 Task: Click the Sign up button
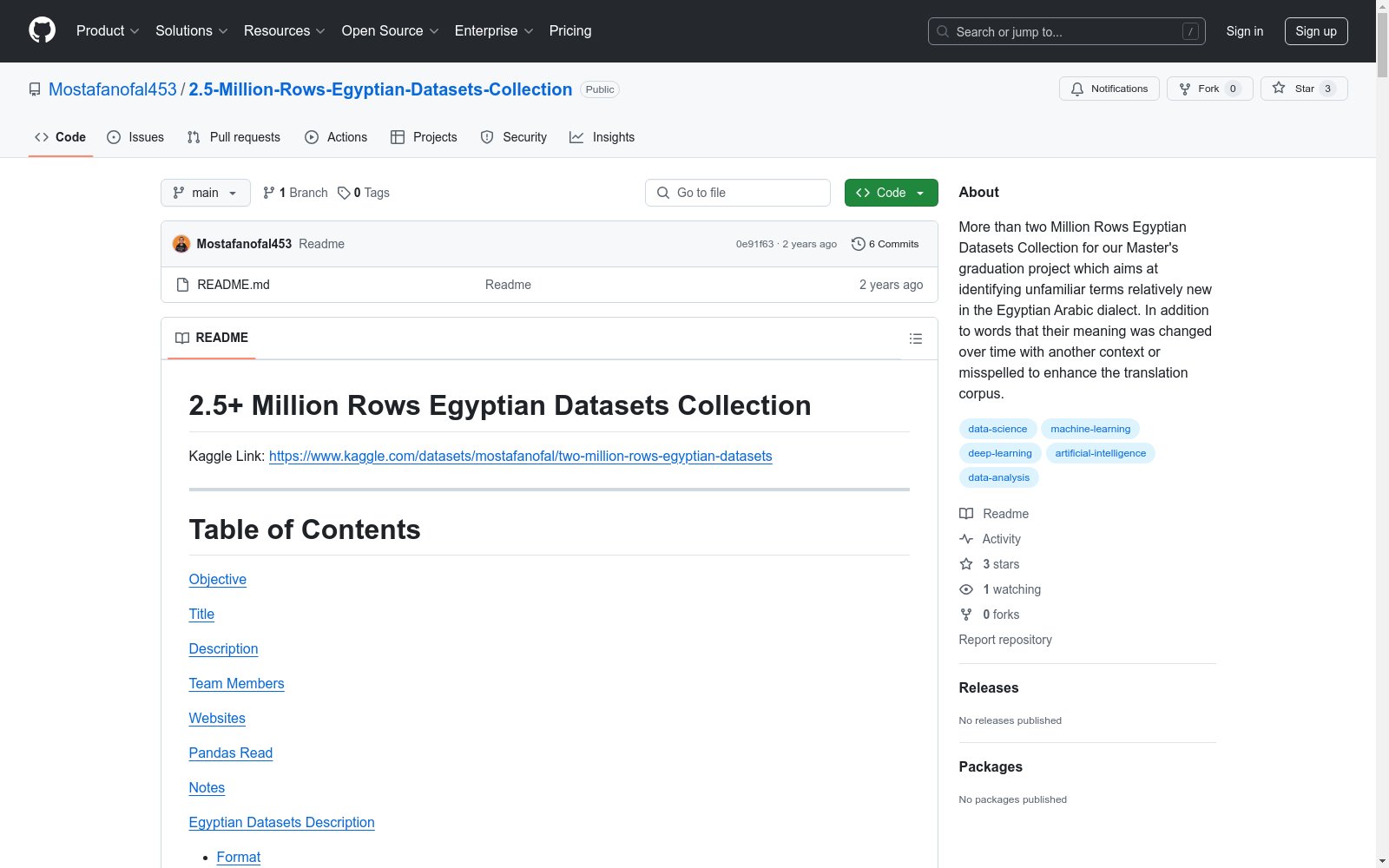coord(1316,31)
